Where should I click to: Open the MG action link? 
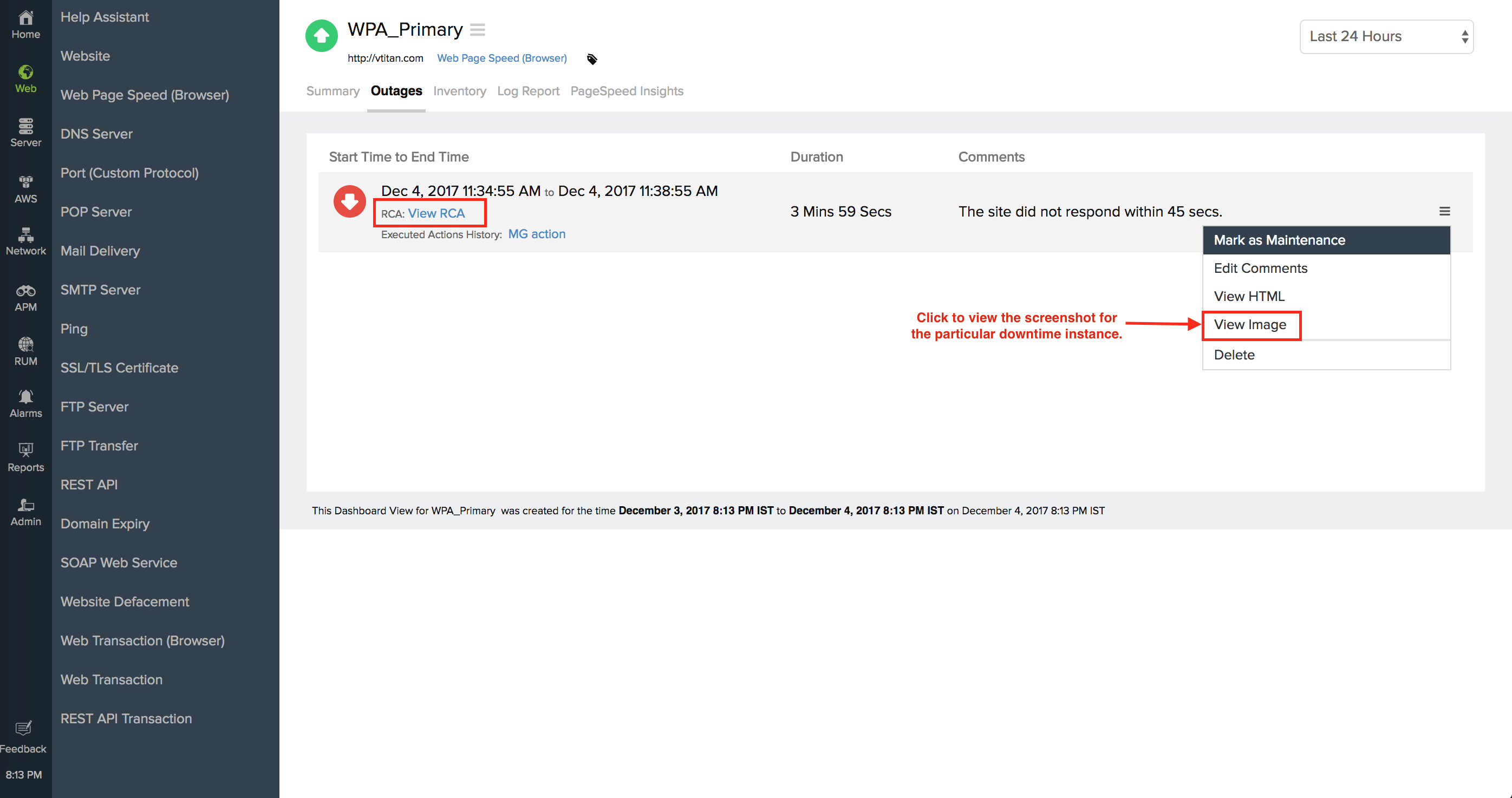537,234
